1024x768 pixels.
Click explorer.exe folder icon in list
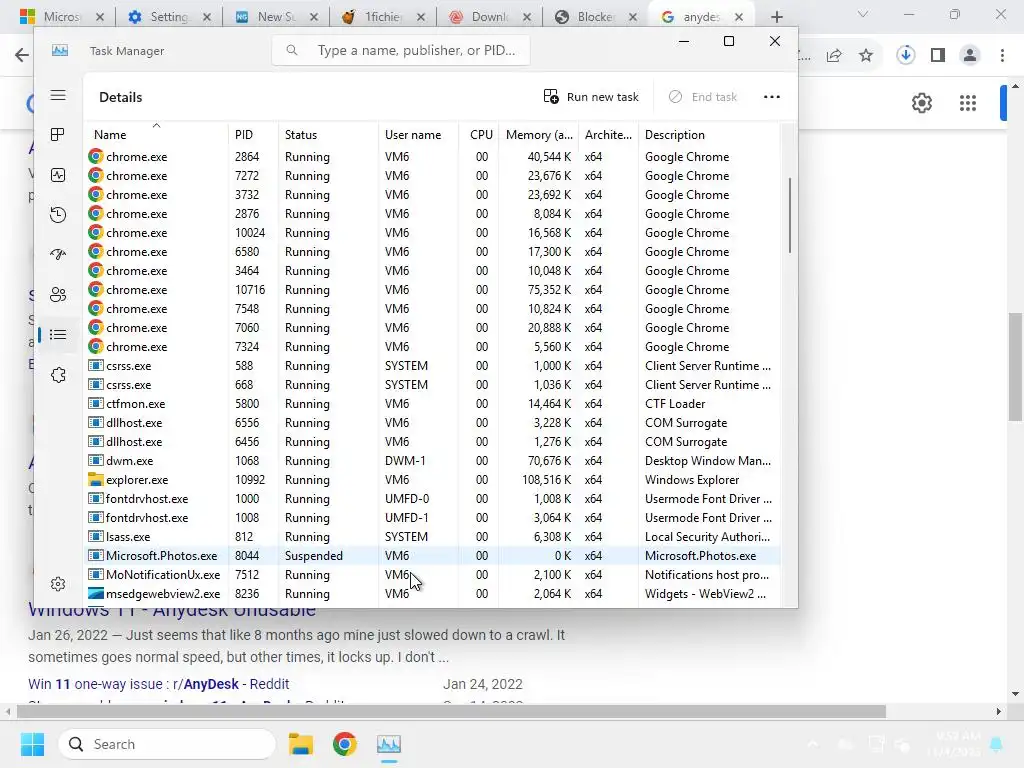point(96,480)
